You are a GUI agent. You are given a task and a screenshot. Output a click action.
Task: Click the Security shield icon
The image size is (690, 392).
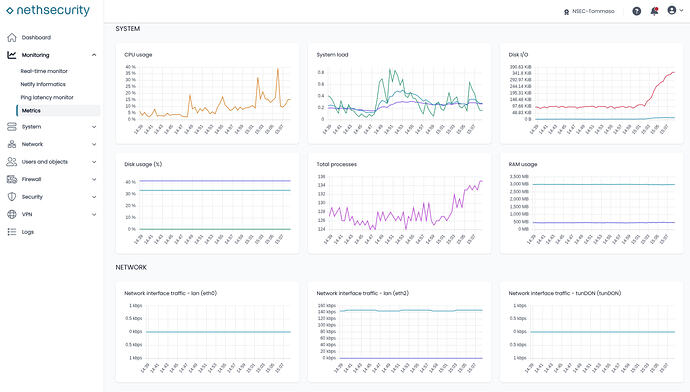pyautogui.click(x=12, y=197)
